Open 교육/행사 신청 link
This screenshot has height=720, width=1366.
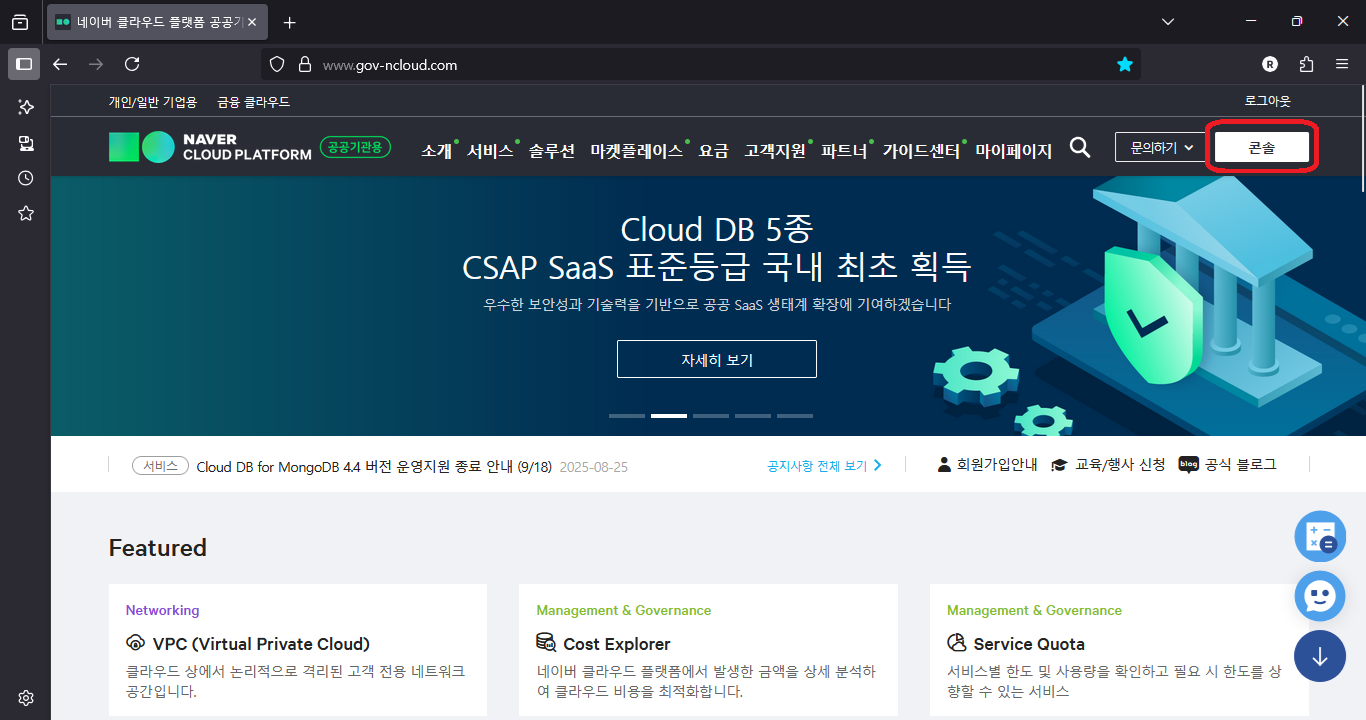click(1109, 465)
